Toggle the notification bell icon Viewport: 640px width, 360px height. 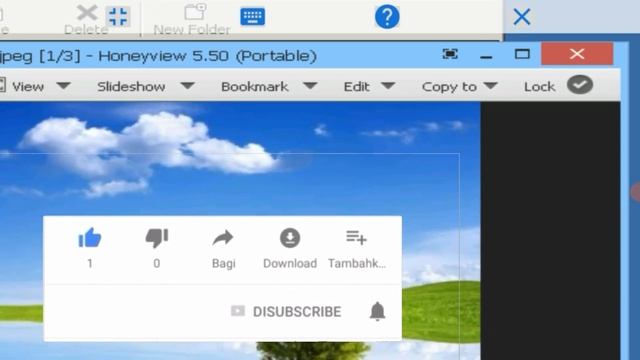coord(377,311)
